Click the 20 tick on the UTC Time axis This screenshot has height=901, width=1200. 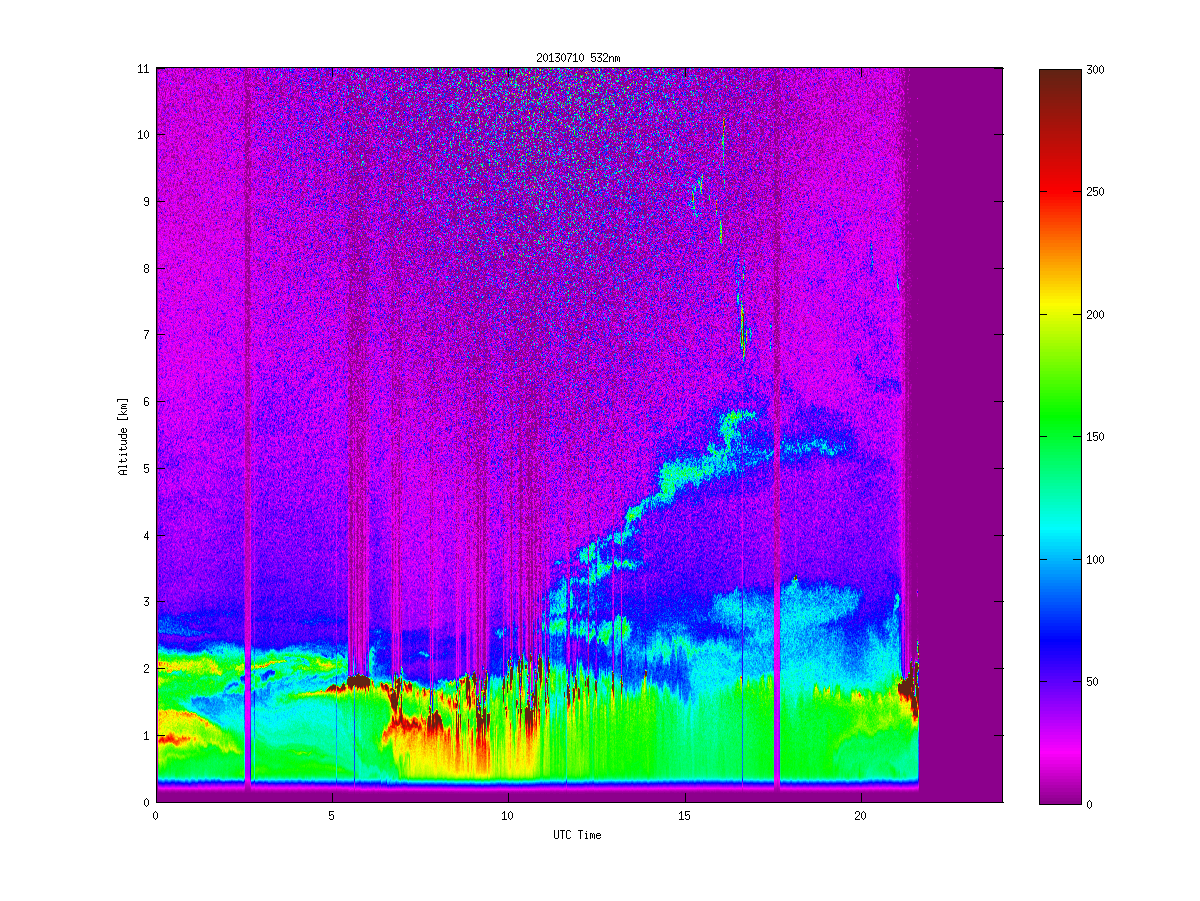coord(860,815)
